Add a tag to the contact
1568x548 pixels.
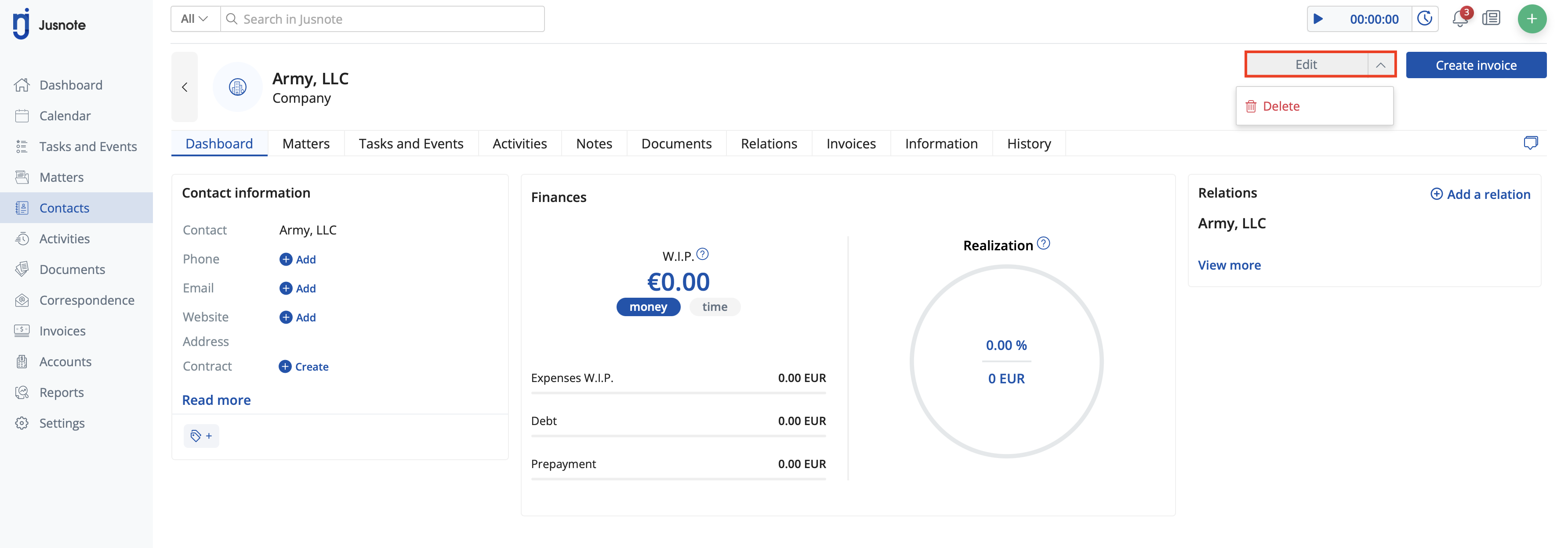(201, 436)
